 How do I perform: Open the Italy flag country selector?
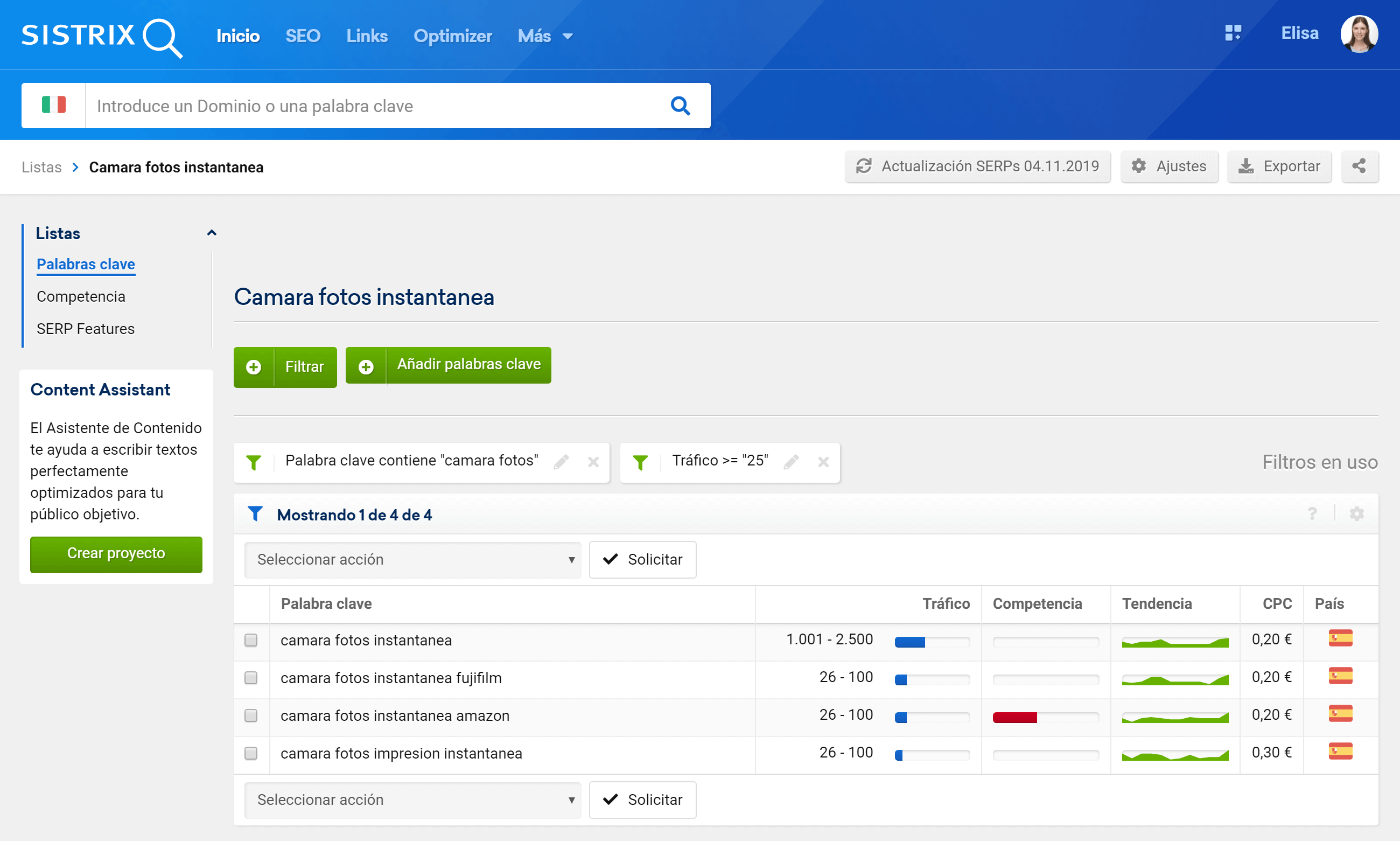pos(54,106)
